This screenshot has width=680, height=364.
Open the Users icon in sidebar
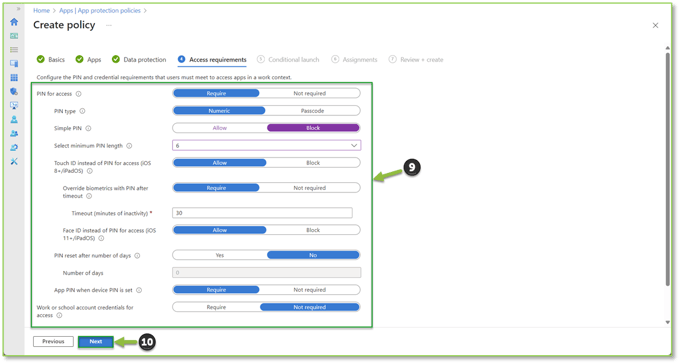coord(14,119)
